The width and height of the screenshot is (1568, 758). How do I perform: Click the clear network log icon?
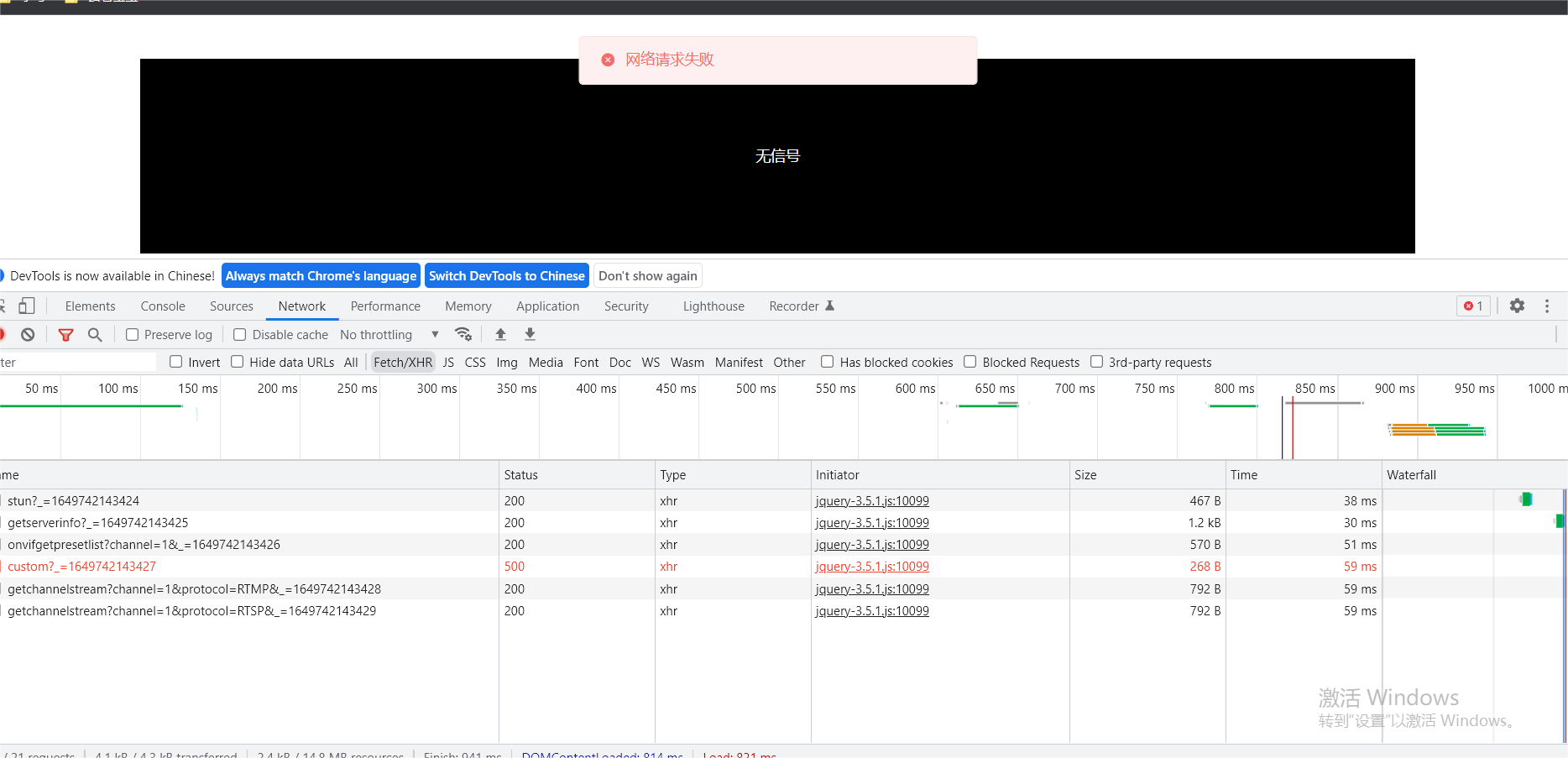click(x=28, y=334)
